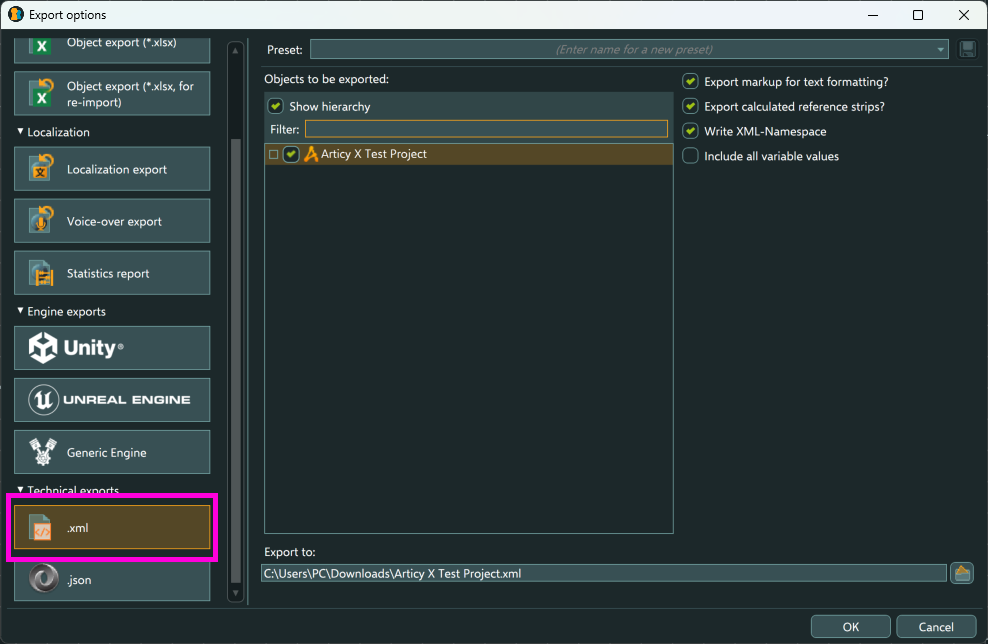Maximize the Export options window
This screenshot has width=988, height=644.
click(918, 14)
